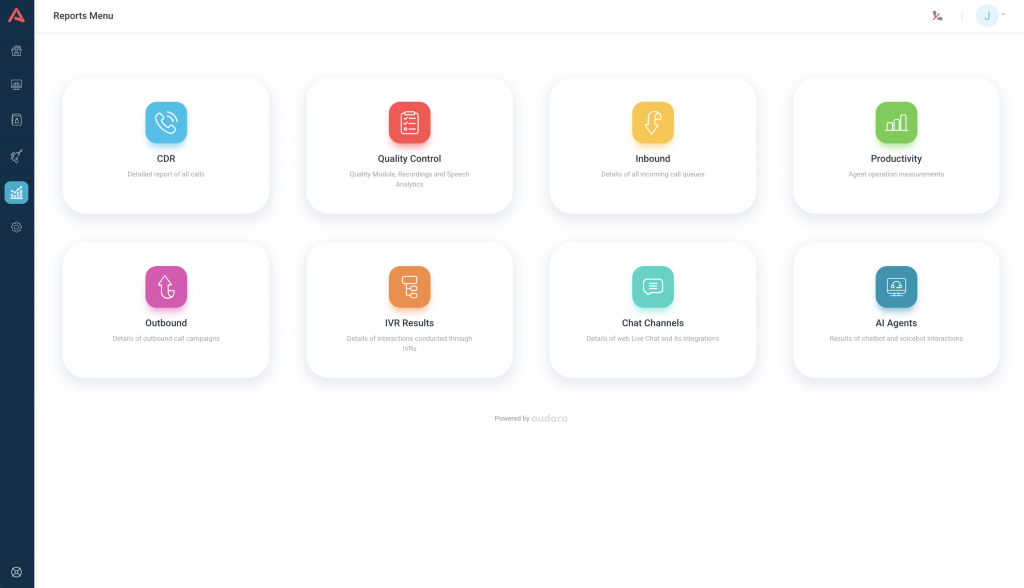Open the orange IVR Results icon

pos(409,287)
